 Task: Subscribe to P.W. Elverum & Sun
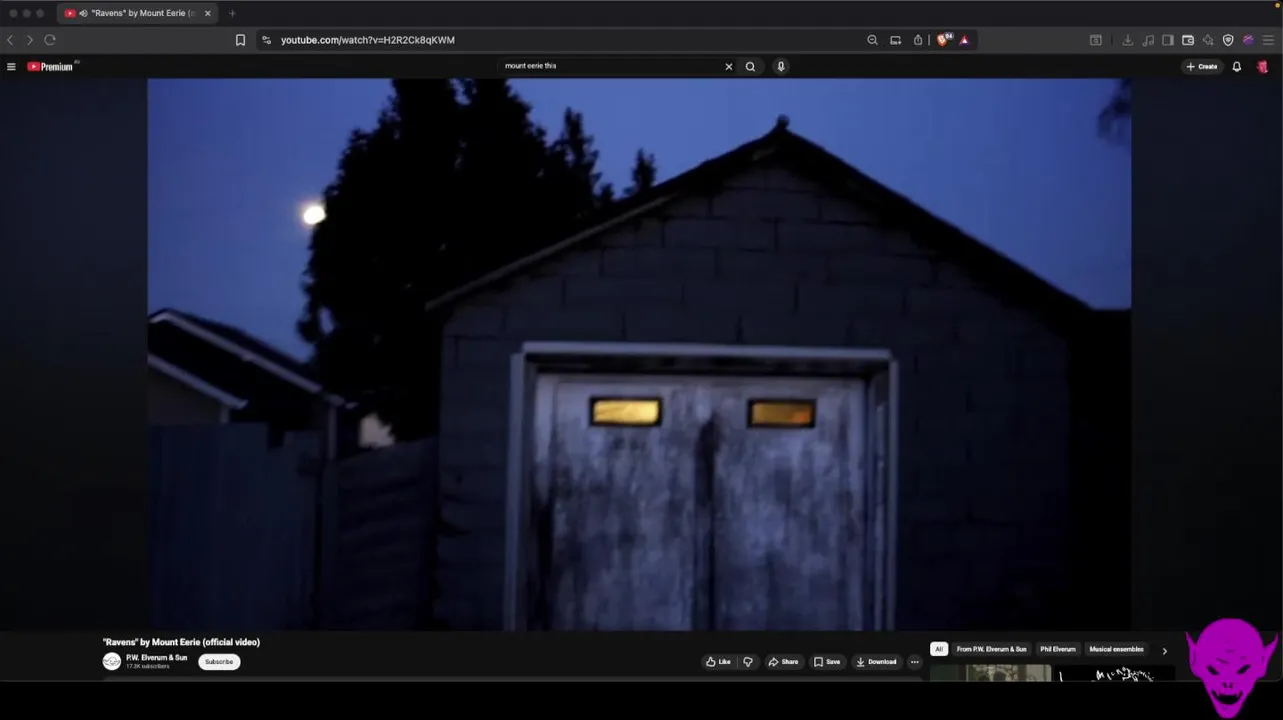(219, 662)
